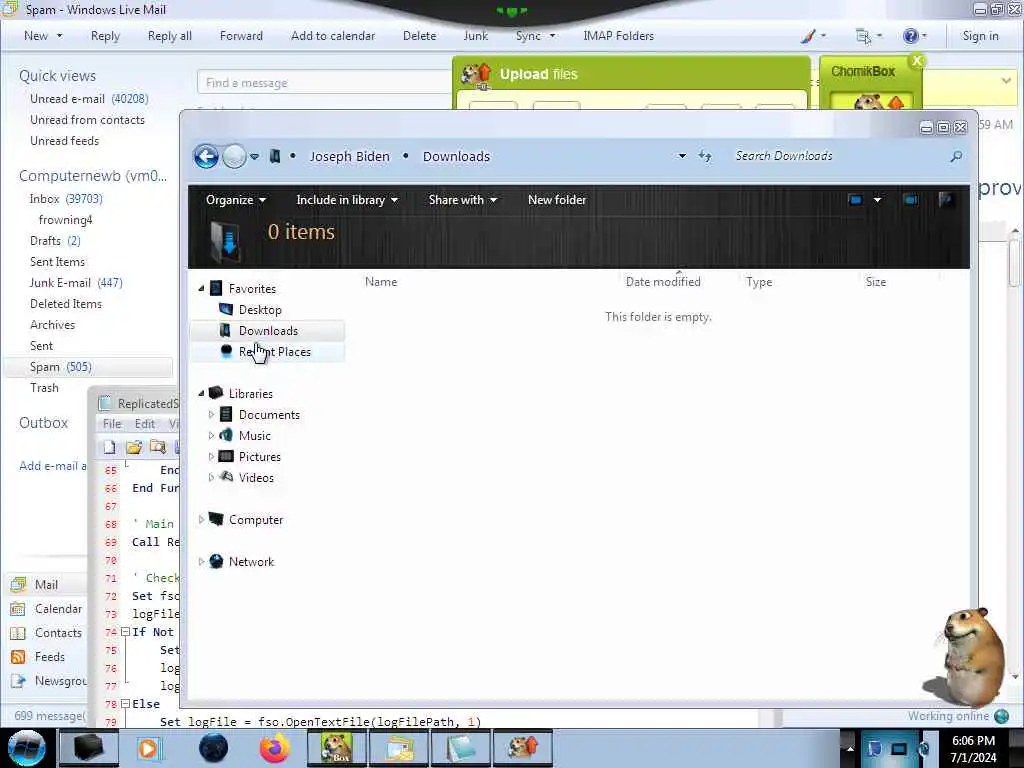Click the Live Mail help question-mark icon
The image size is (1024, 768).
click(x=910, y=36)
